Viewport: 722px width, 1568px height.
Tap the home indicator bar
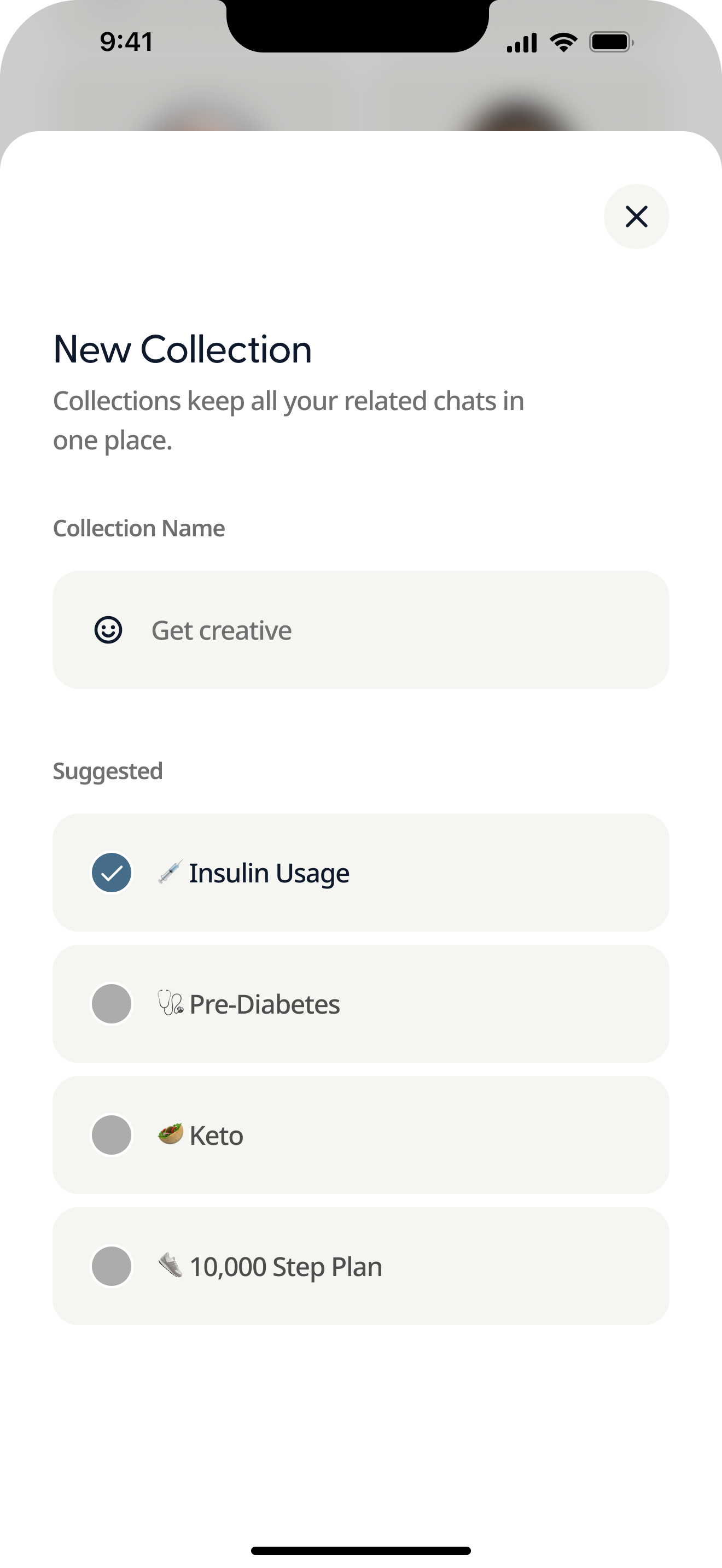tap(361, 1551)
